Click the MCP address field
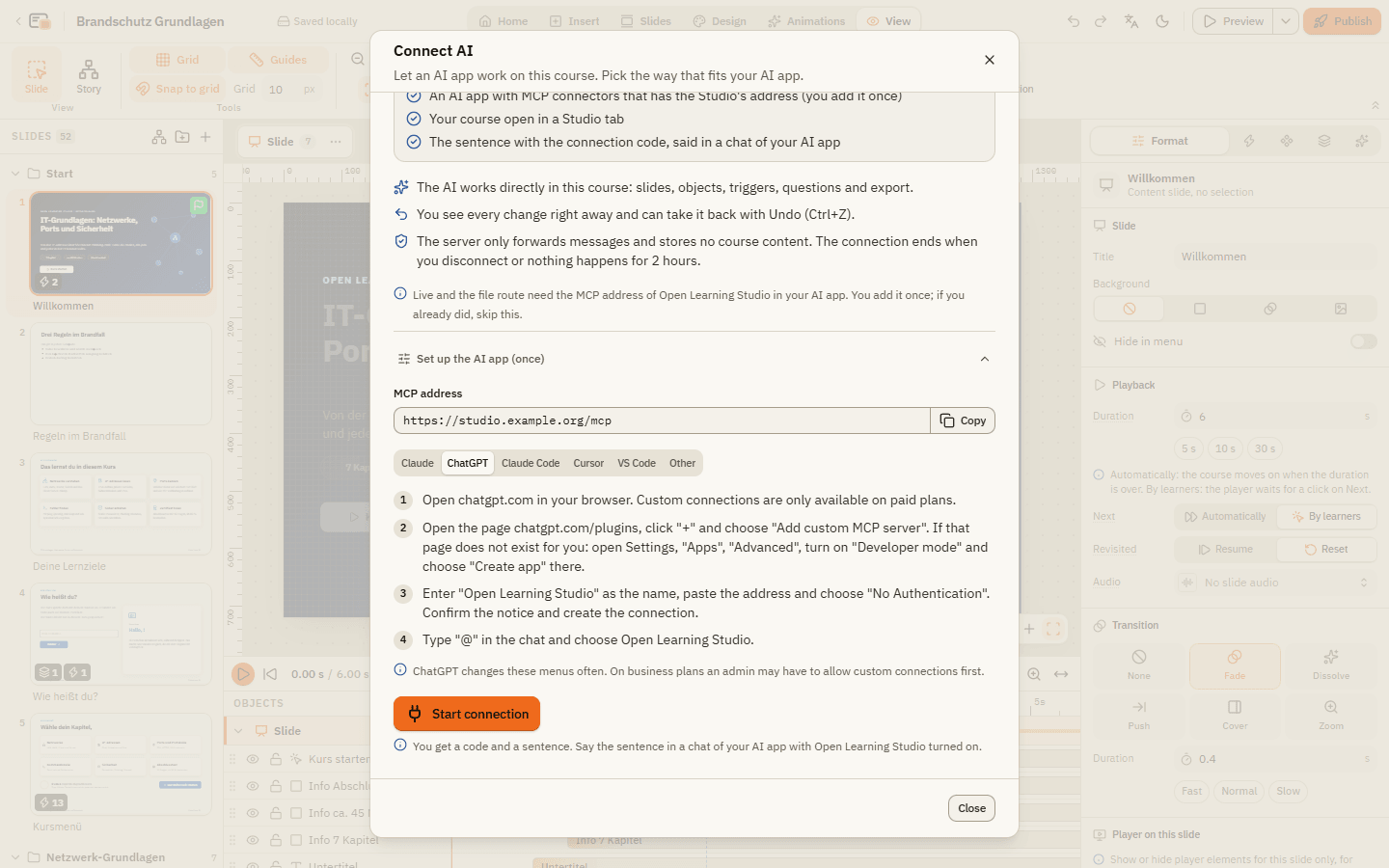This screenshot has width=1389, height=868. 662,420
